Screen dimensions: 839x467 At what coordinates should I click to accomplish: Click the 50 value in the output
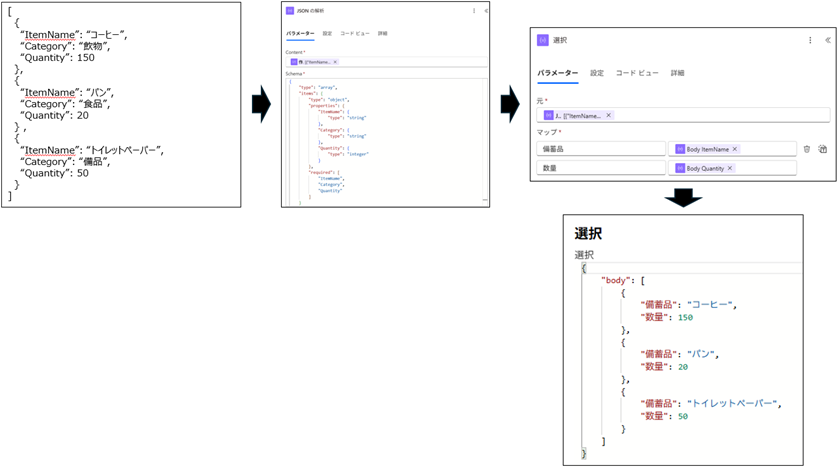[683, 416]
